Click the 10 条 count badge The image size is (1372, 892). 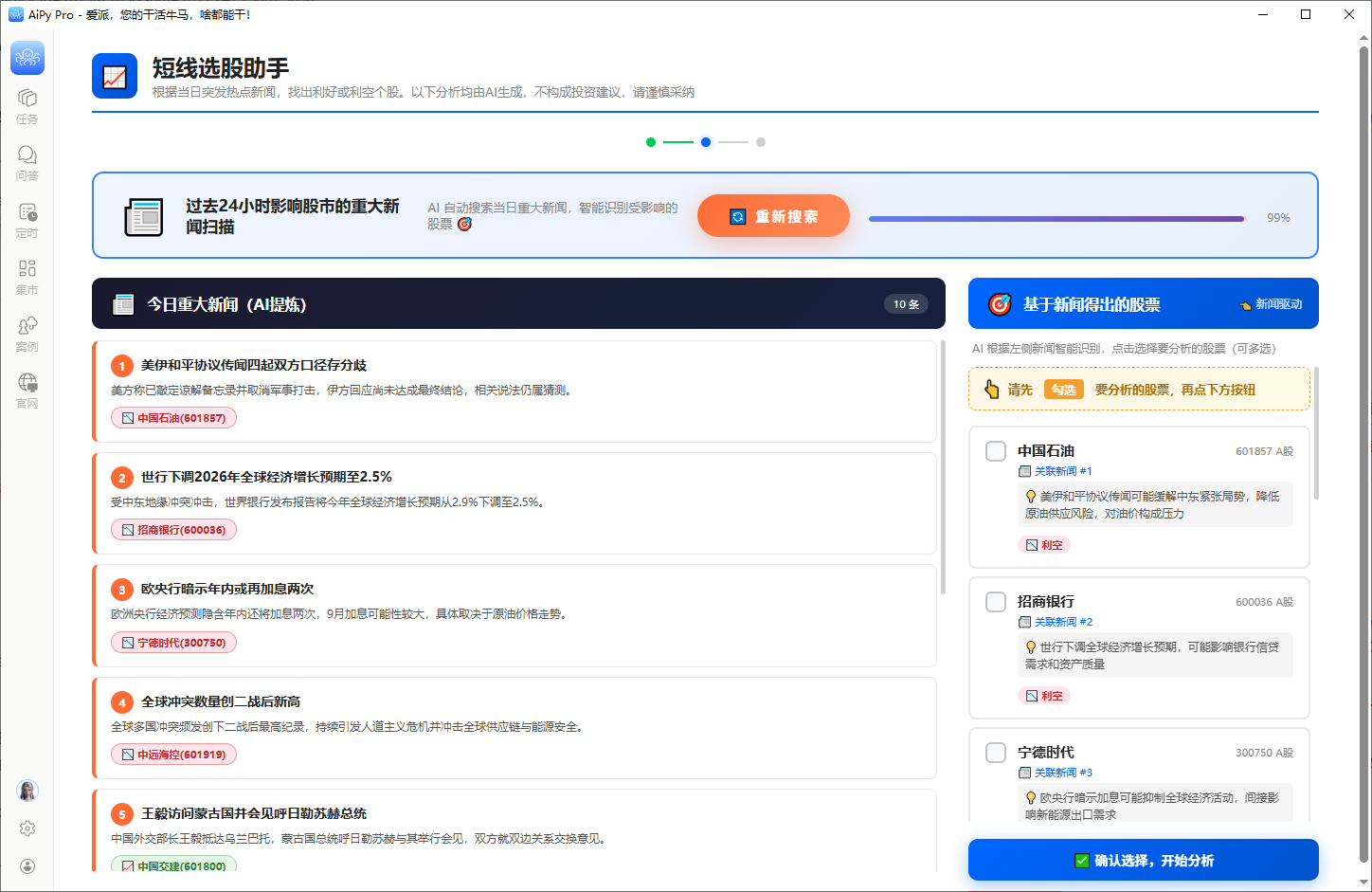(906, 304)
